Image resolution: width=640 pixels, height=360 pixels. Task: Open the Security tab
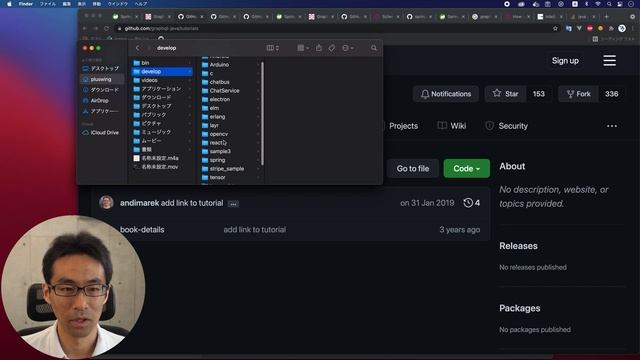tap(507, 126)
